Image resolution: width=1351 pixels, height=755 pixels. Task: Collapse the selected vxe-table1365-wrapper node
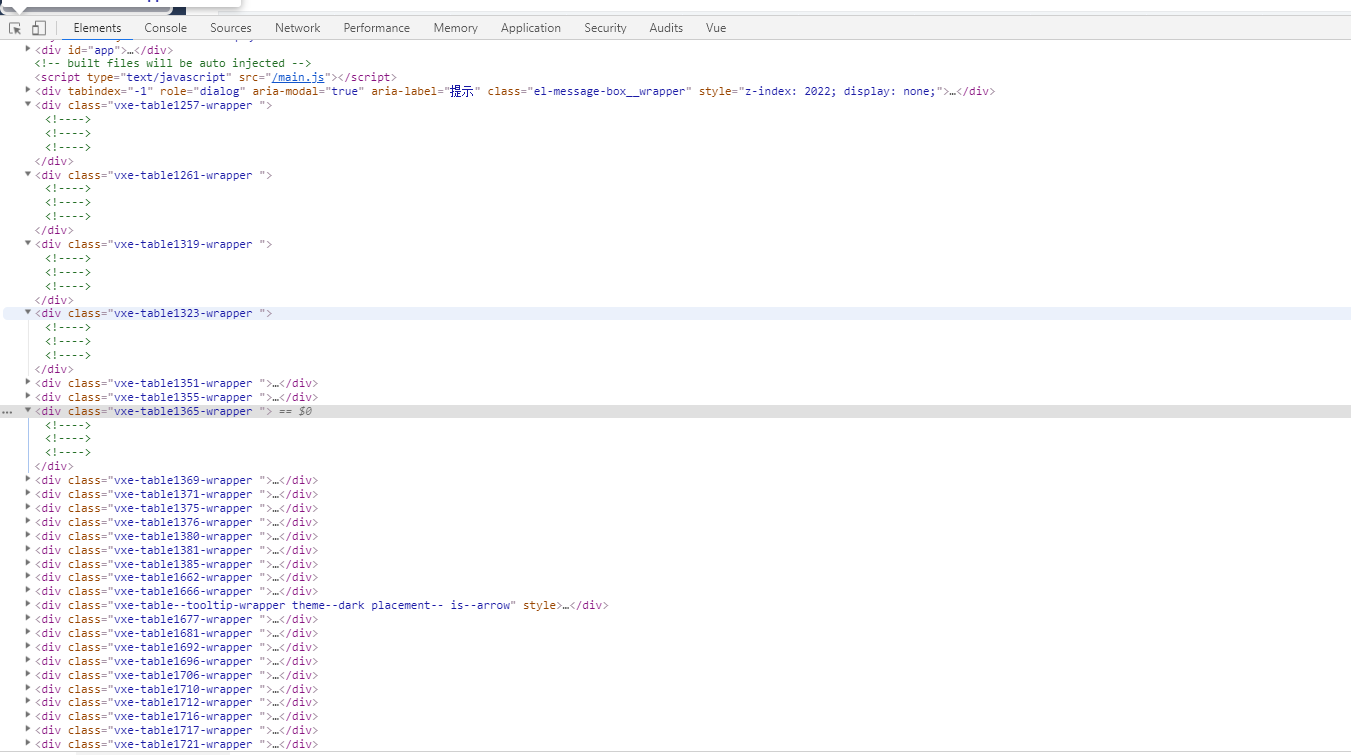[x=28, y=410]
